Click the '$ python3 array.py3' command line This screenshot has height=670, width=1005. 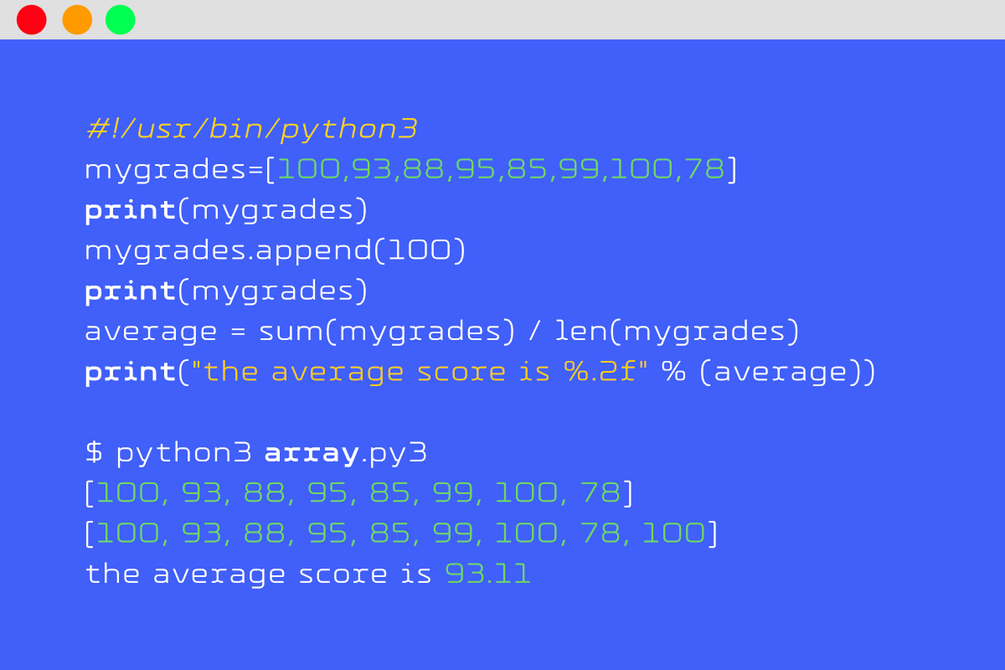pos(256,453)
